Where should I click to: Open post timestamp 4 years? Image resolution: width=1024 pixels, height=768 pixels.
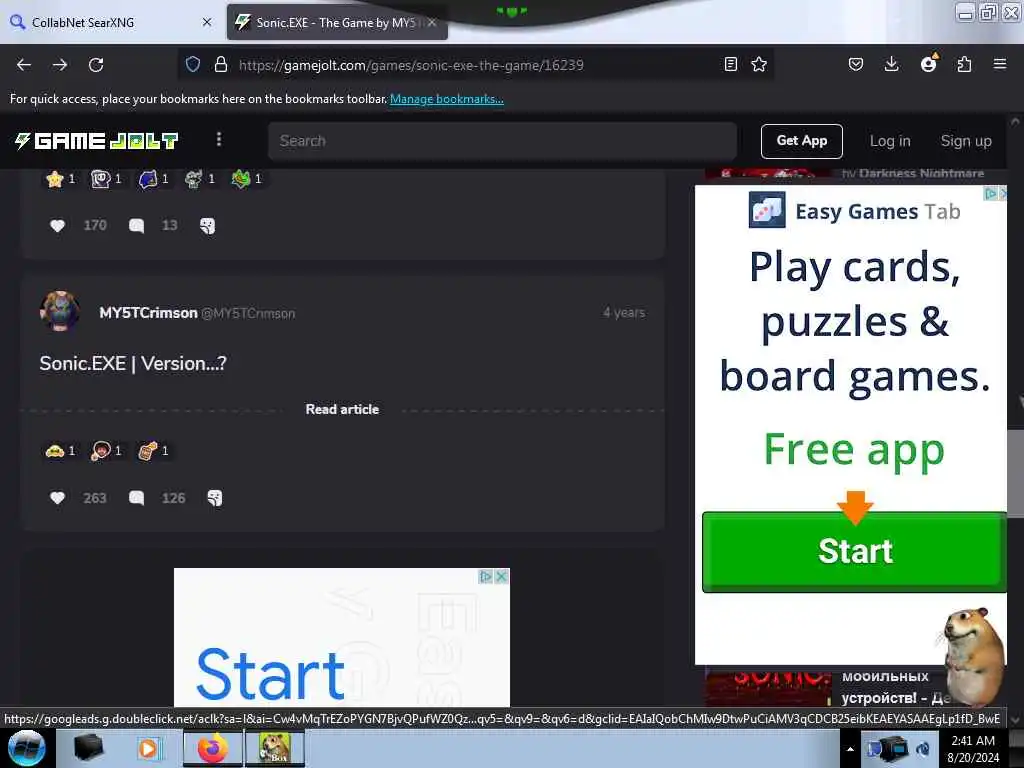[624, 312]
